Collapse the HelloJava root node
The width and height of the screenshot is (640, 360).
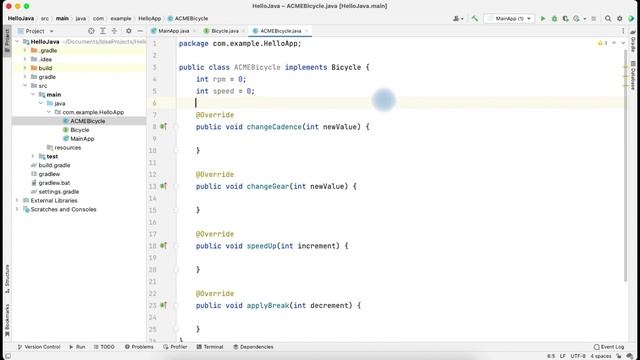(17, 42)
